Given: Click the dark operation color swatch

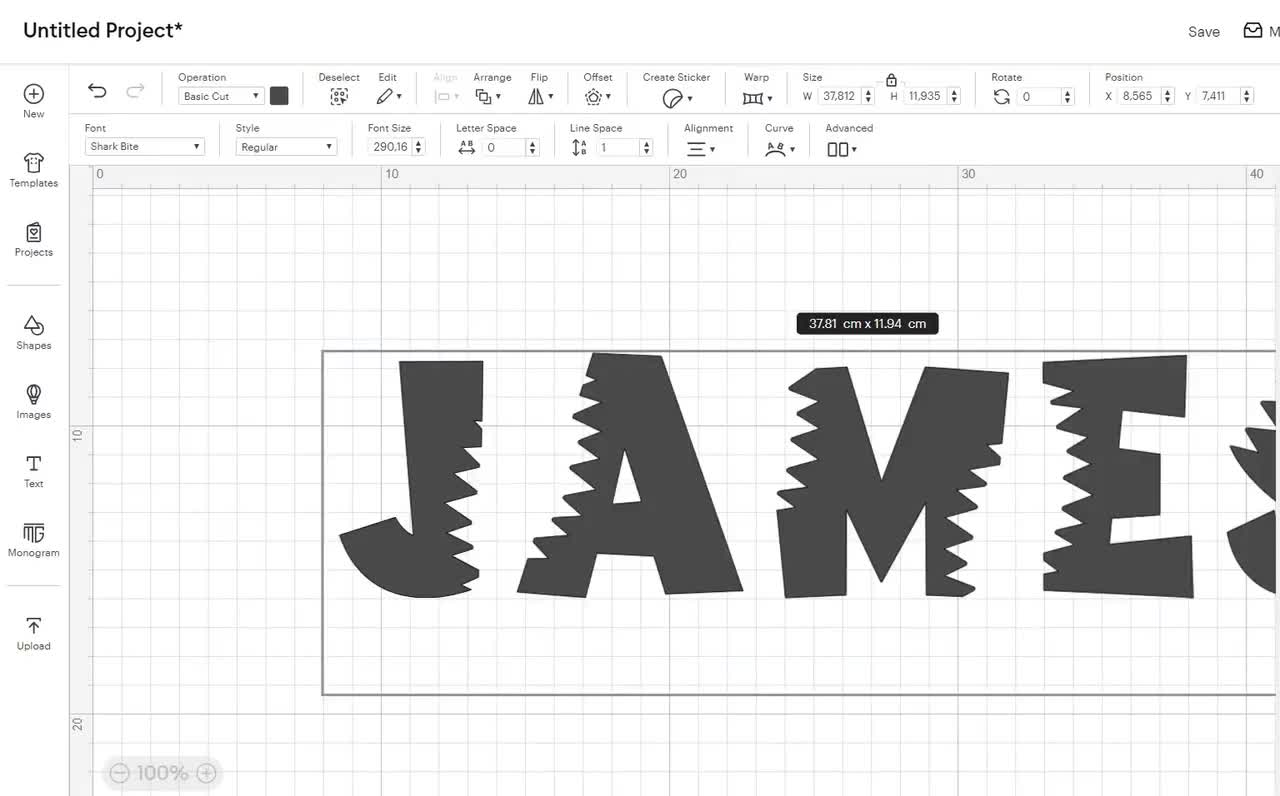Looking at the screenshot, I should tap(279, 96).
